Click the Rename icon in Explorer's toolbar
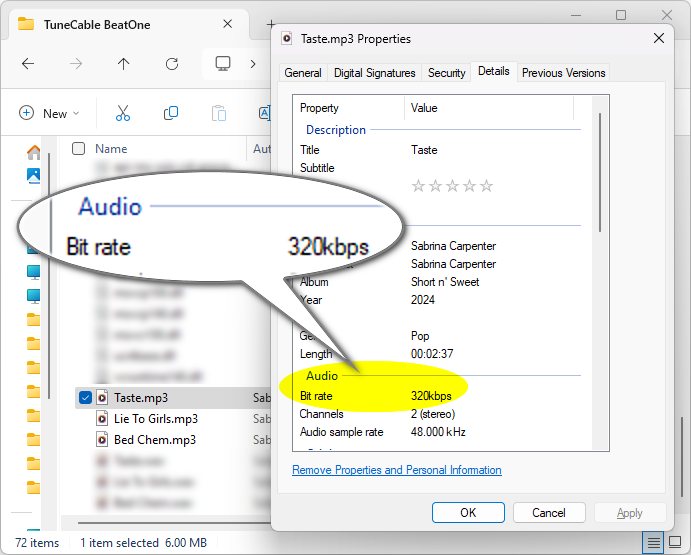The width and height of the screenshot is (691, 555). pos(264,113)
